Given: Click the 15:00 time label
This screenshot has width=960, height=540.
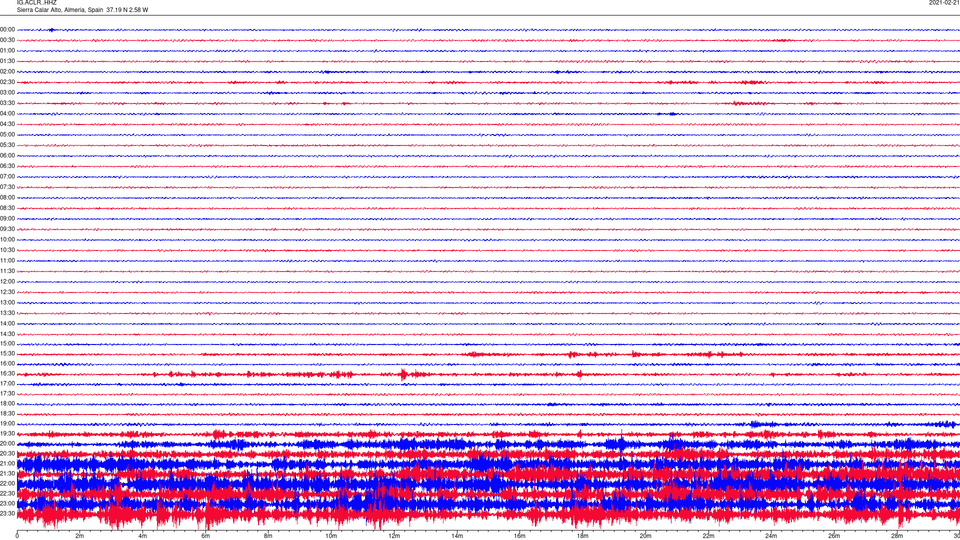Looking at the screenshot, I should [7, 343].
